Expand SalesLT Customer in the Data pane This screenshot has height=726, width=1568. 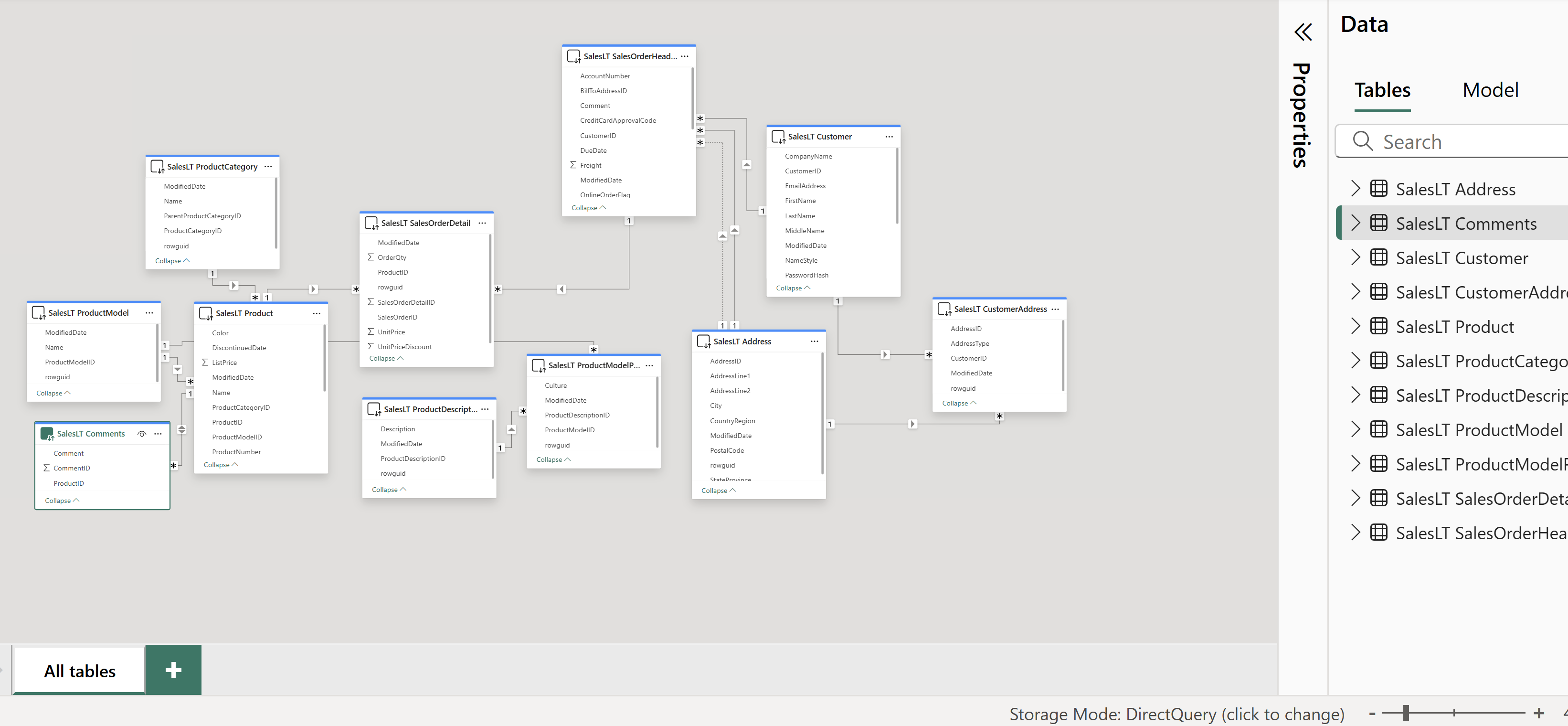tap(1356, 257)
